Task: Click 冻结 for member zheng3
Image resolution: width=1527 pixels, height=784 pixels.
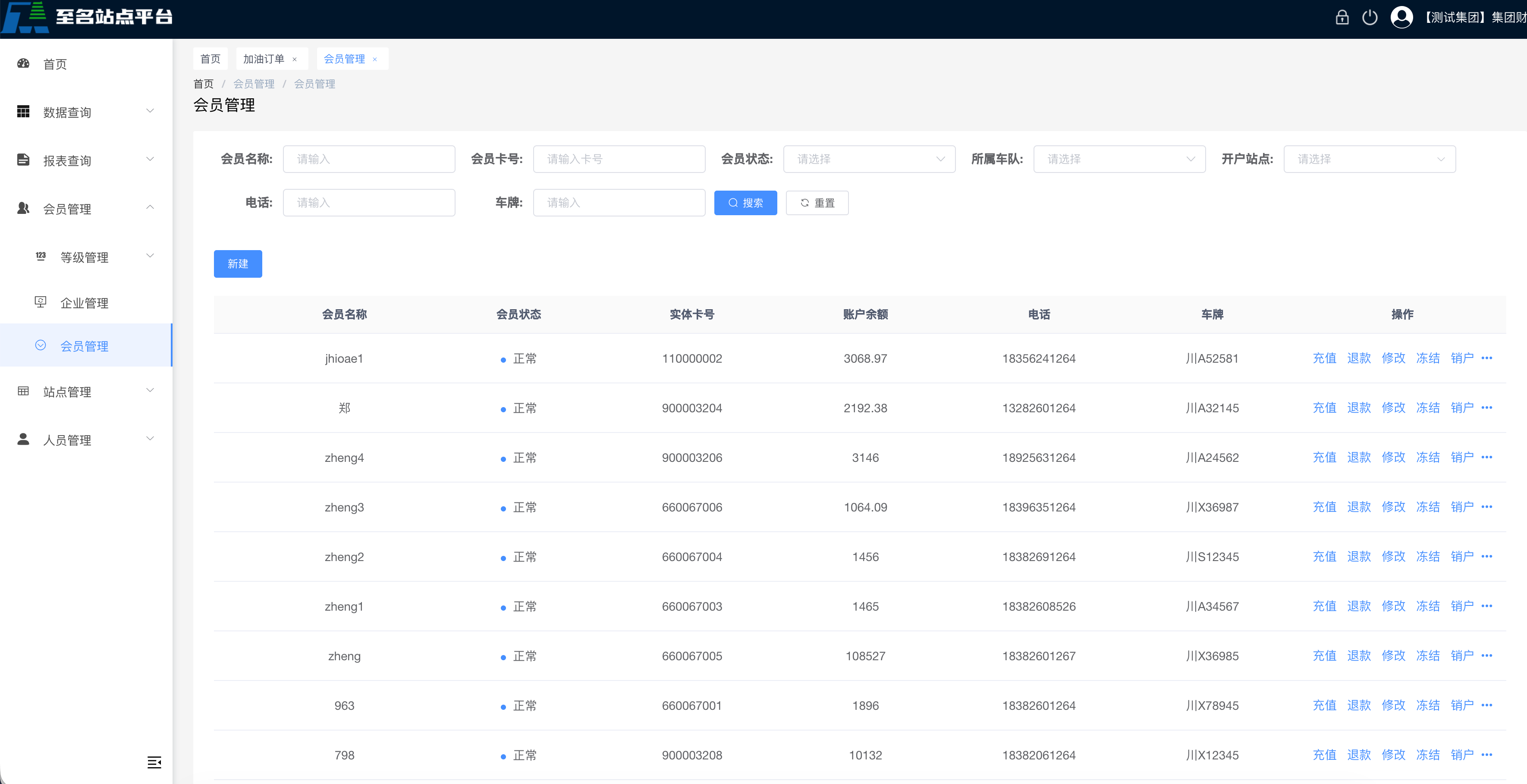Action: tap(1427, 507)
